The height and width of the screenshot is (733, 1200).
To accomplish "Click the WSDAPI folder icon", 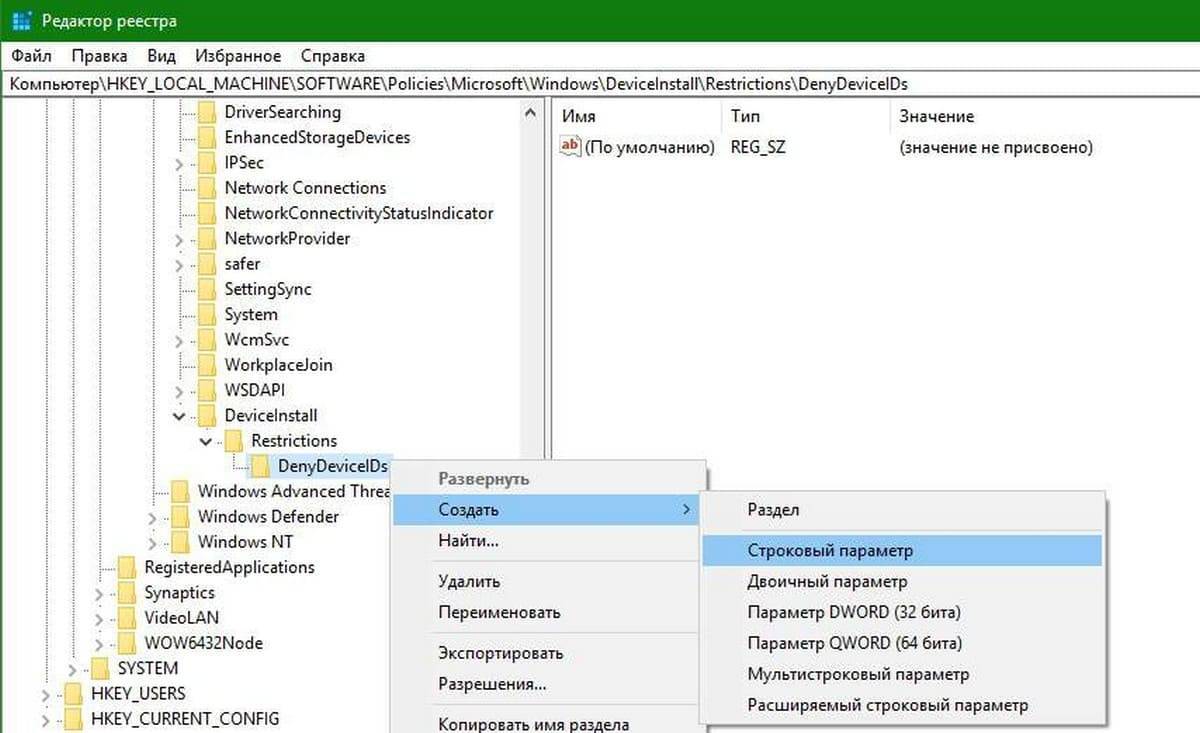I will tap(207, 390).
